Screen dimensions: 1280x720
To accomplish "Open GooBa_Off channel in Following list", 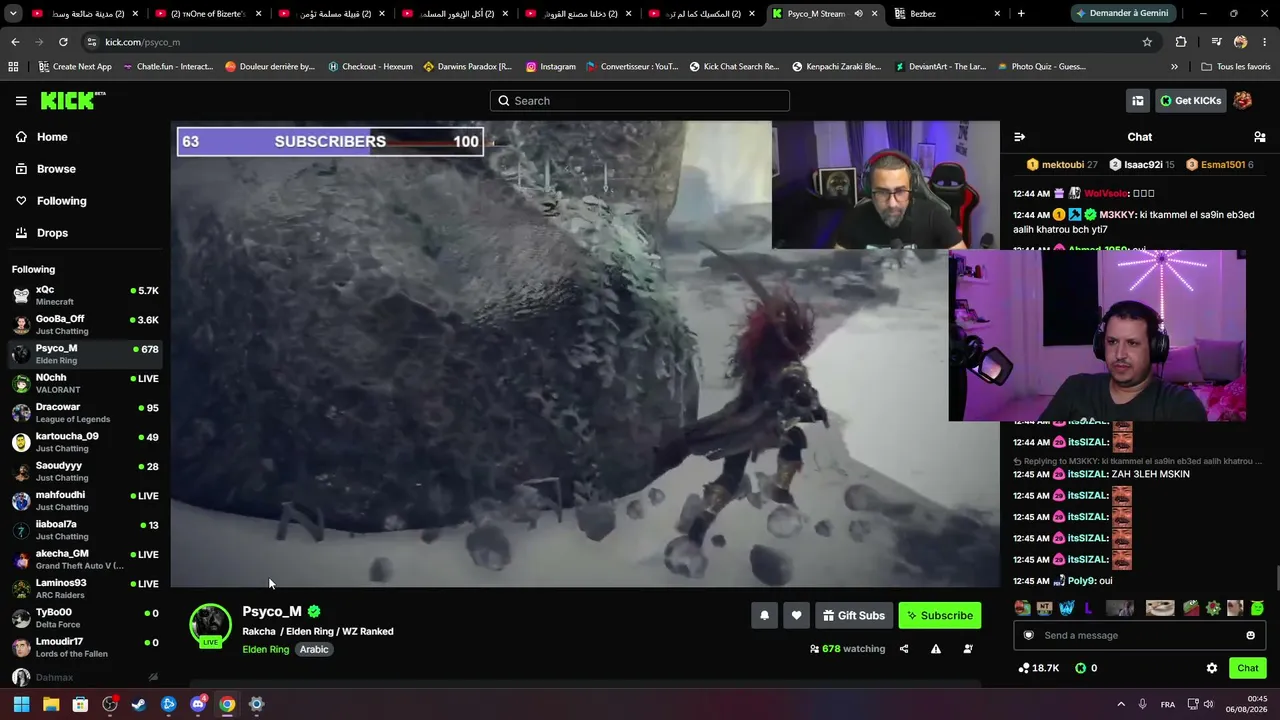I will pyautogui.click(x=85, y=324).
